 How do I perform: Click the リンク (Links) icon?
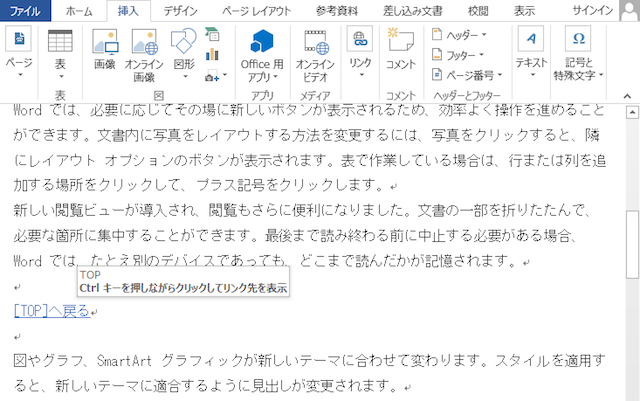[360, 38]
